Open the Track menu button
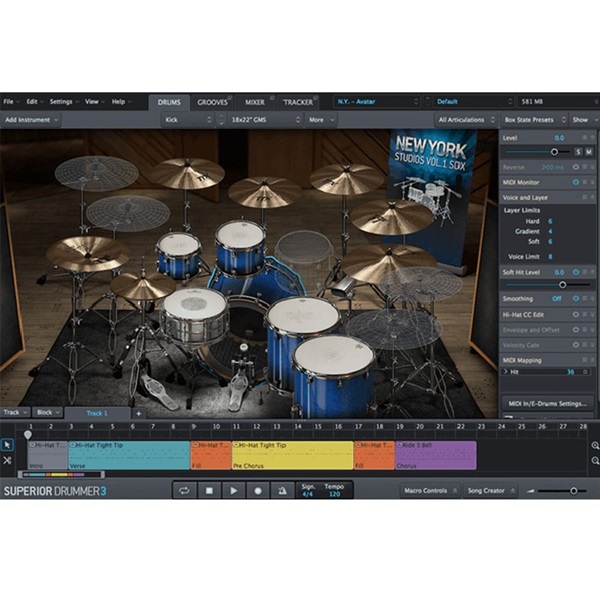 click(x=15, y=412)
